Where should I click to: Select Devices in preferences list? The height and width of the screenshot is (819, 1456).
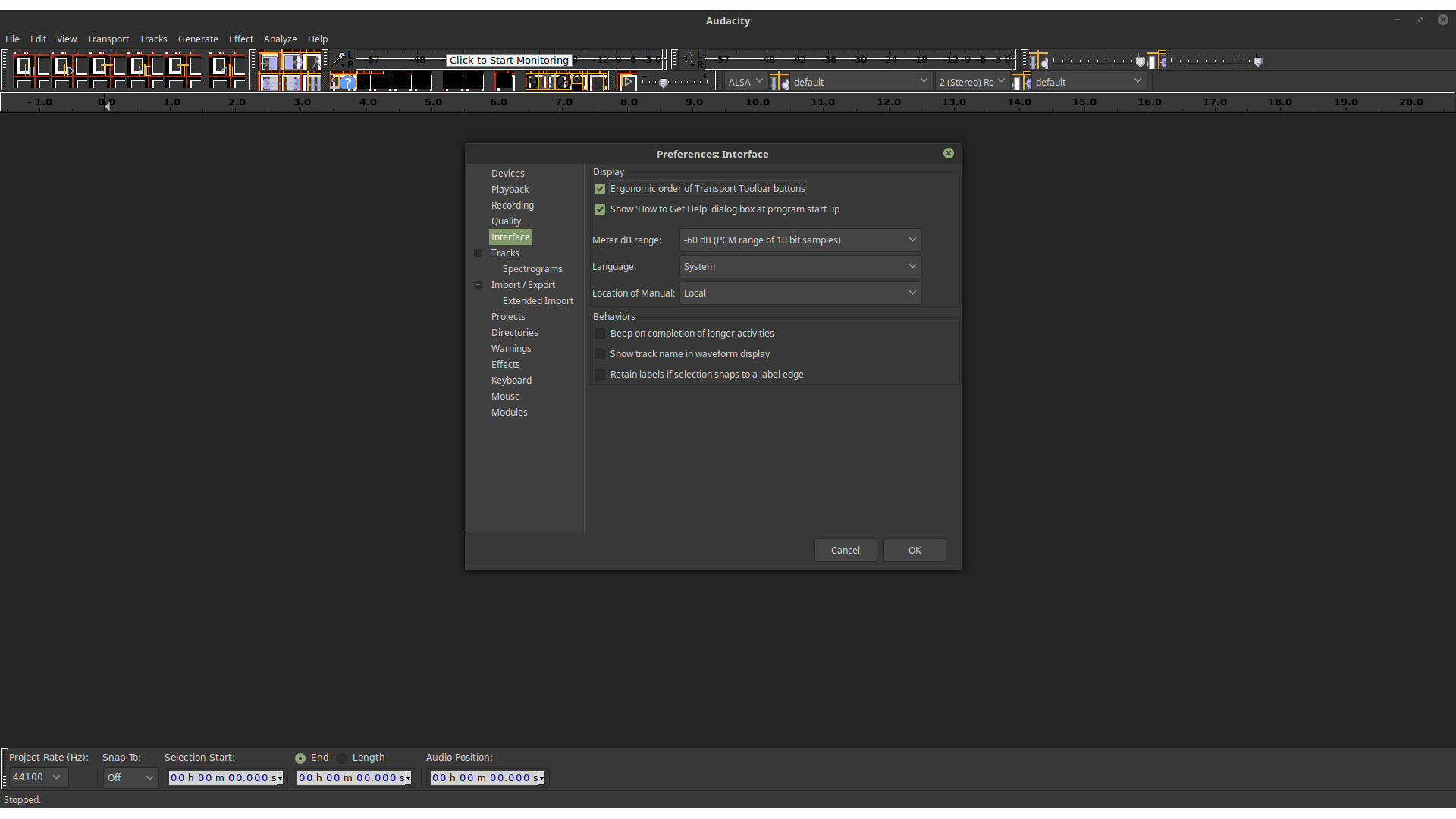pyautogui.click(x=507, y=174)
